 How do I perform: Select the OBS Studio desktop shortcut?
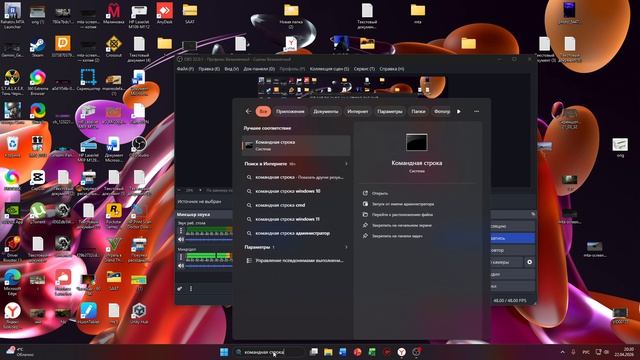139,147
